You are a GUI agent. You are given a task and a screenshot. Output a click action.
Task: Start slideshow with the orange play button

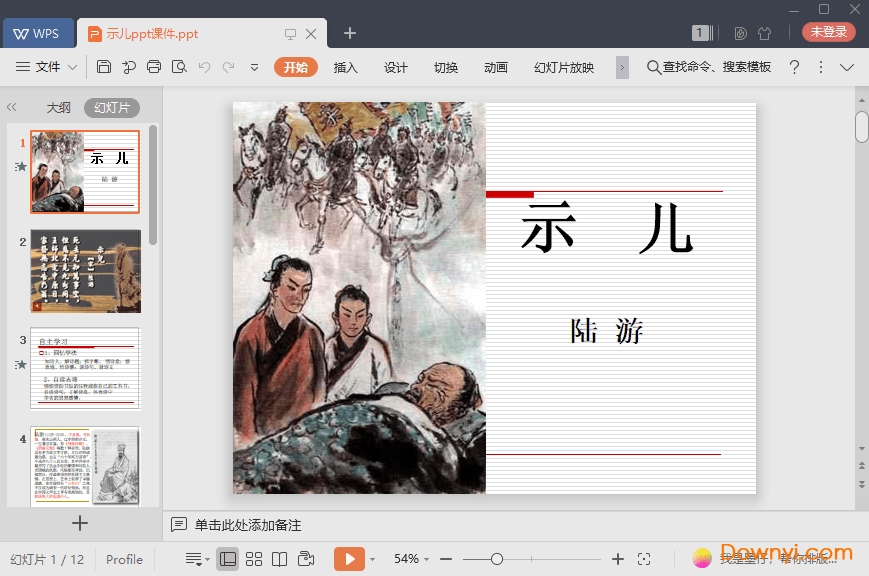click(350, 559)
